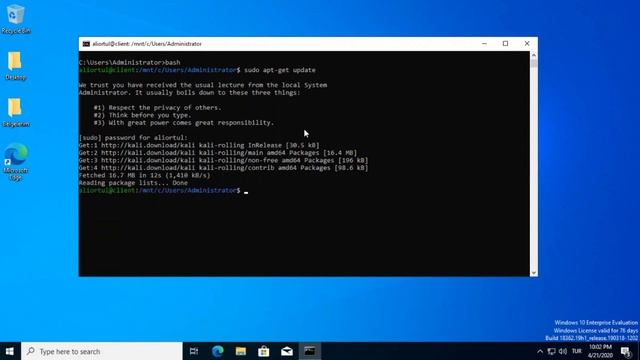Viewport: 640px width, 360px height.
Task: Minimize the bash terminal window
Action: [484, 44]
